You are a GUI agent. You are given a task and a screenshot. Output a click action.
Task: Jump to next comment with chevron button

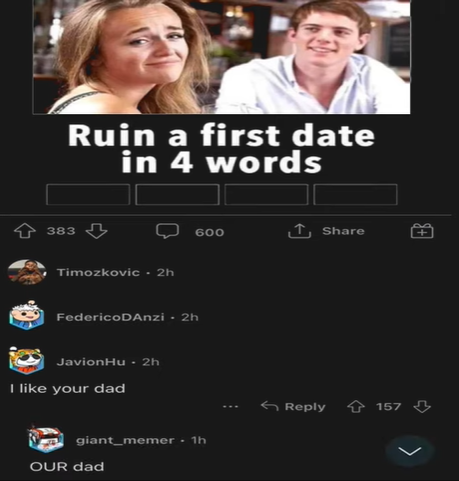[x=410, y=451]
